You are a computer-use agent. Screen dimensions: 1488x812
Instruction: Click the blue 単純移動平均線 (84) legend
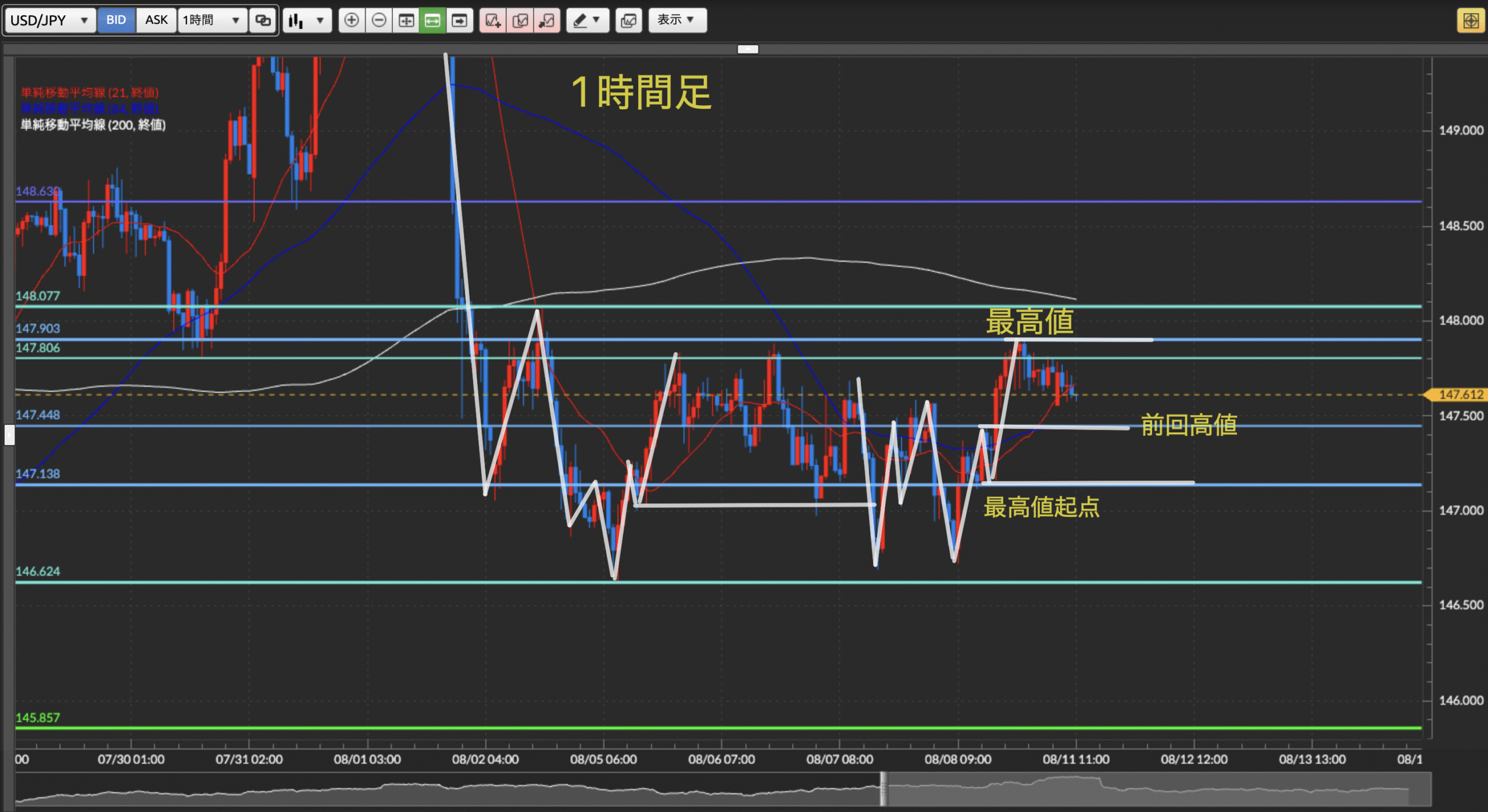point(90,109)
